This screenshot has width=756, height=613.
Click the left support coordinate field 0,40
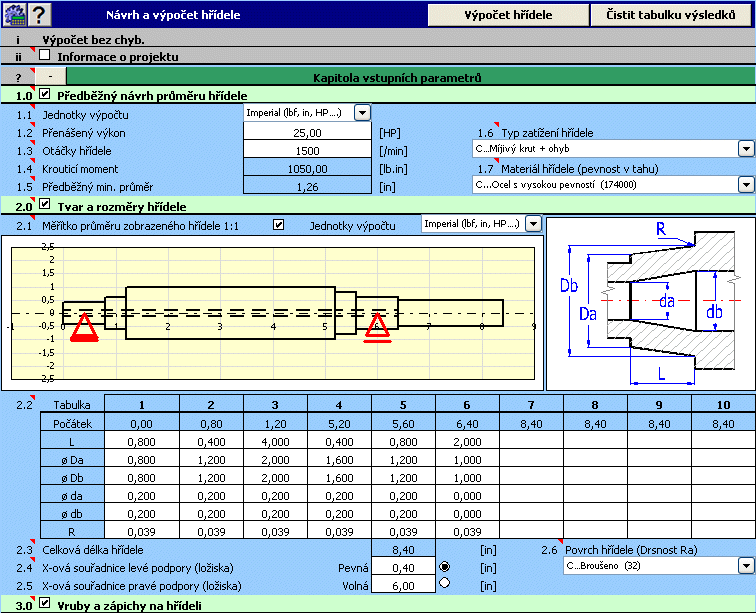coord(404,568)
